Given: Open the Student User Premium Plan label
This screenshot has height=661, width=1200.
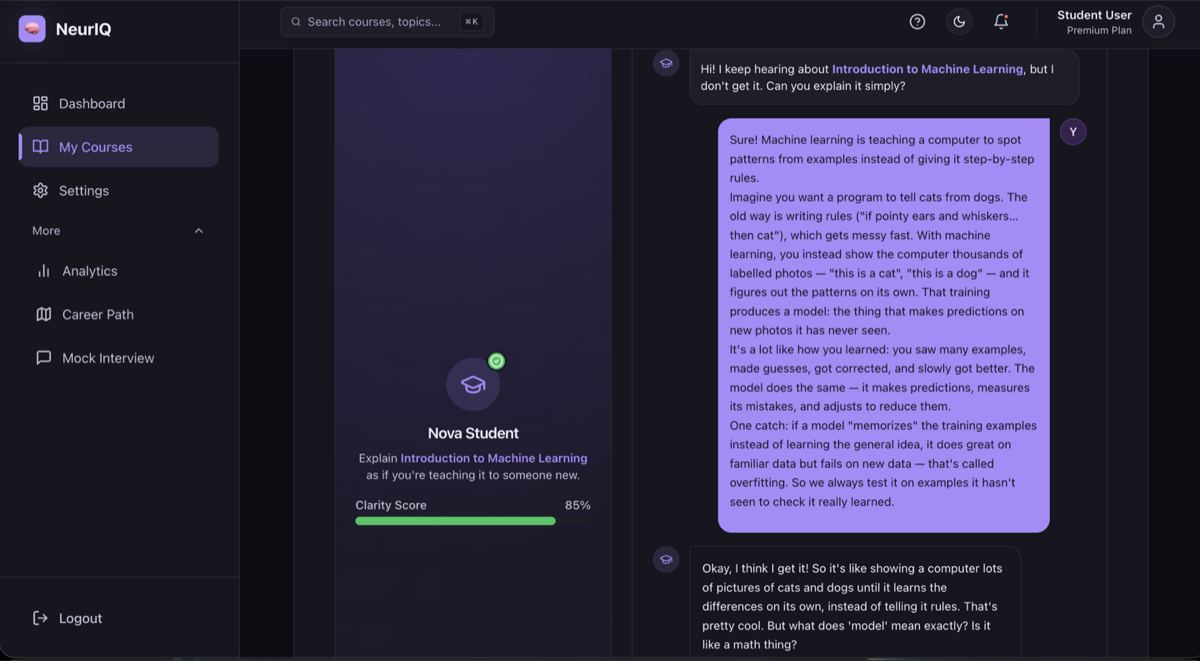Looking at the screenshot, I should [x=1094, y=22].
